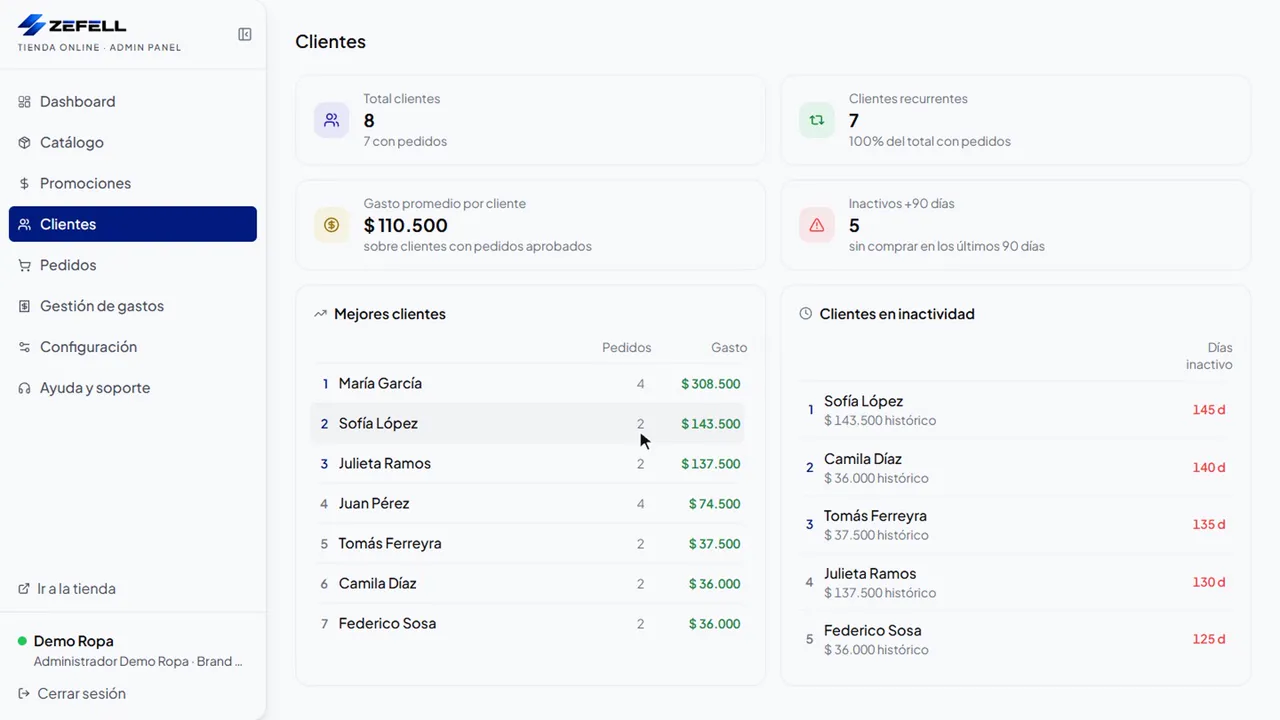Screen dimensions: 1280x720
Task: Click the Catálogo box icon
Action: tap(24, 143)
